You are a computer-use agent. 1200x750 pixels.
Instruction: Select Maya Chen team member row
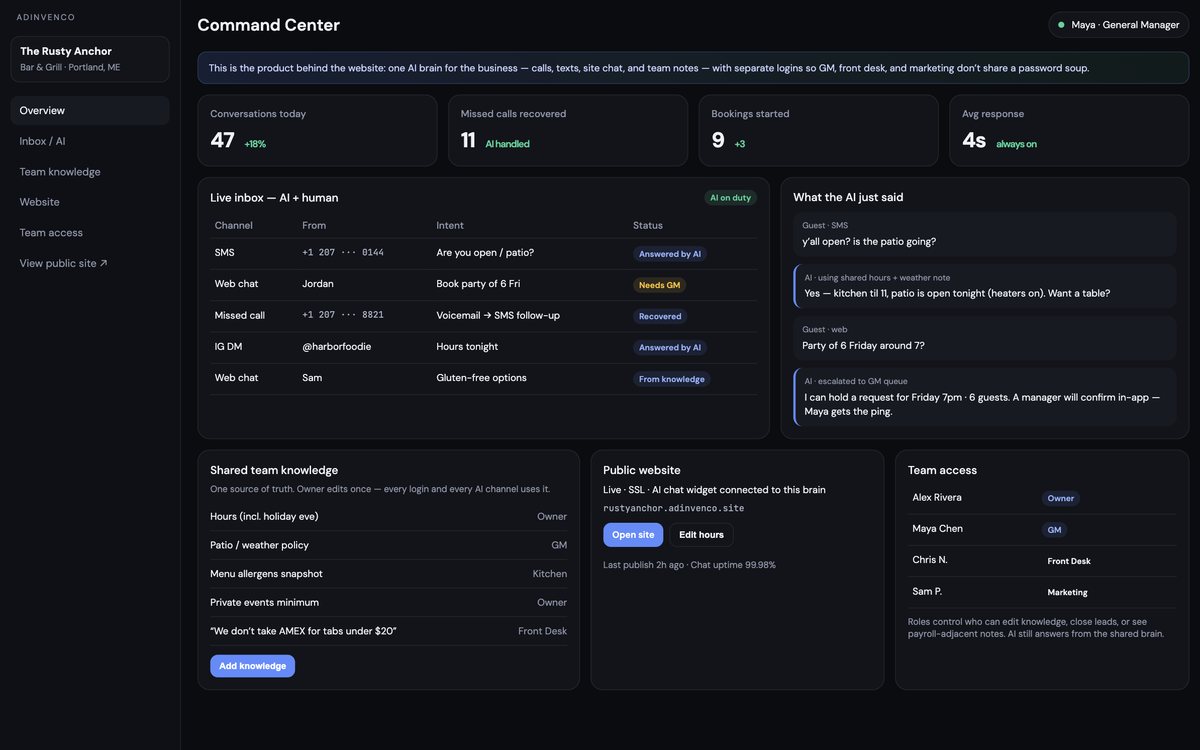tap(1042, 529)
